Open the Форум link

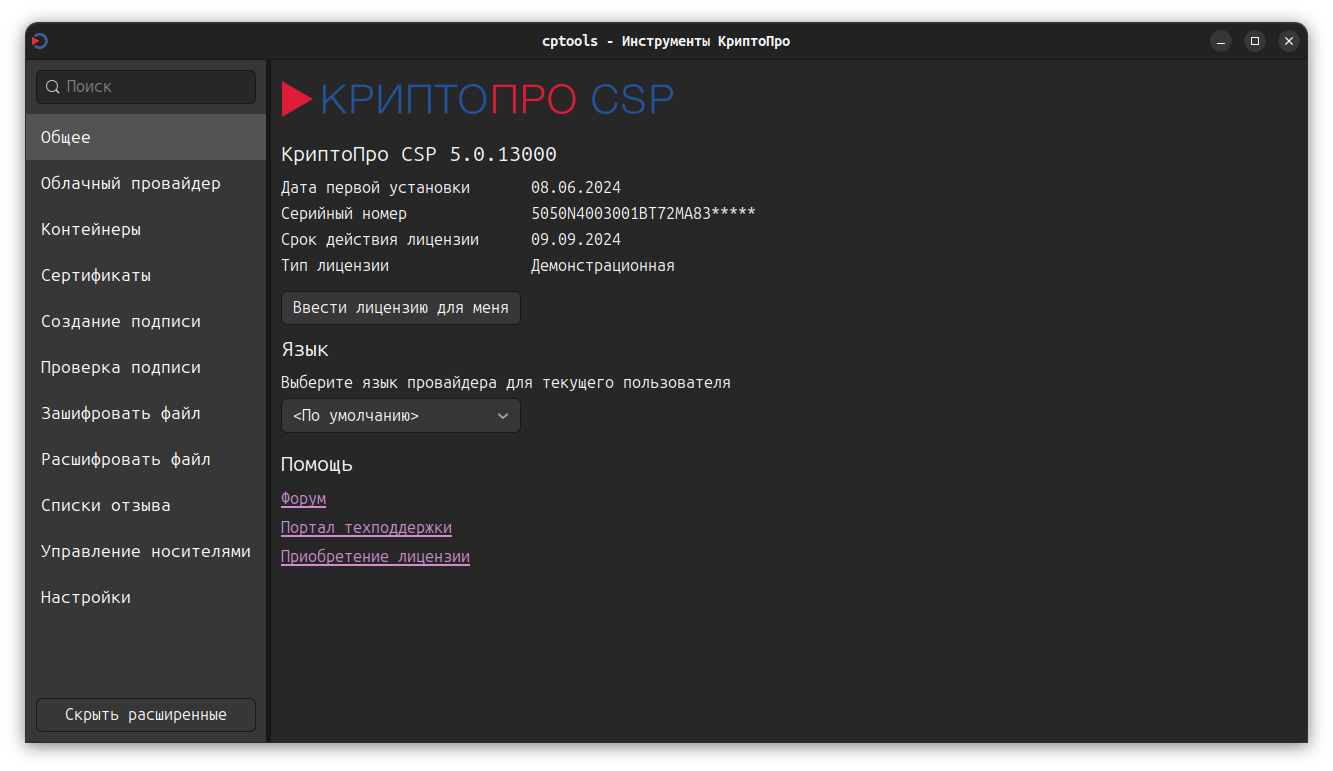point(303,498)
